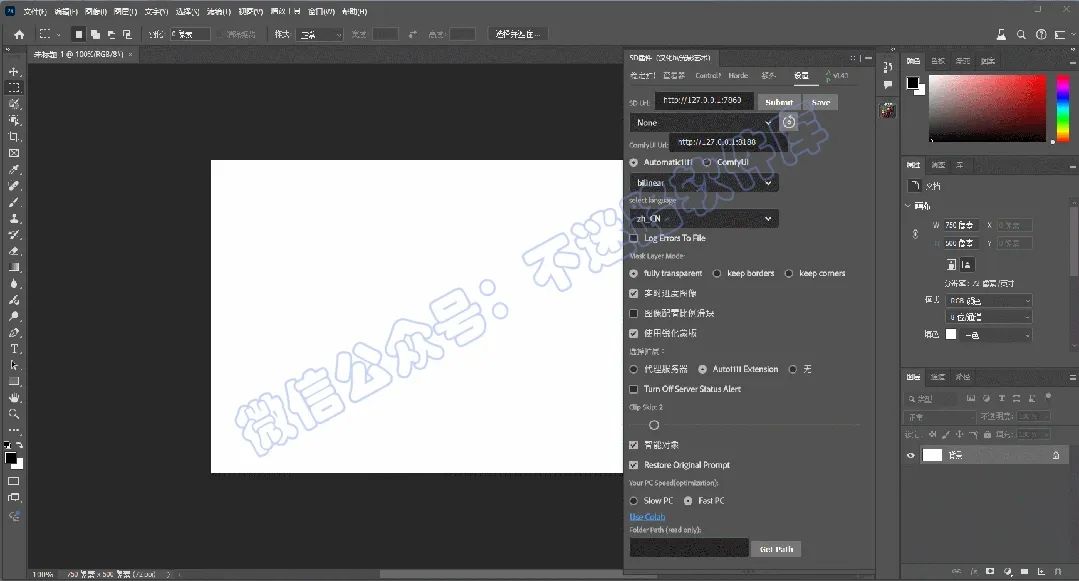1079x581 pixels.
Task: Click the Save button
Action: click(x=820, y=102)
